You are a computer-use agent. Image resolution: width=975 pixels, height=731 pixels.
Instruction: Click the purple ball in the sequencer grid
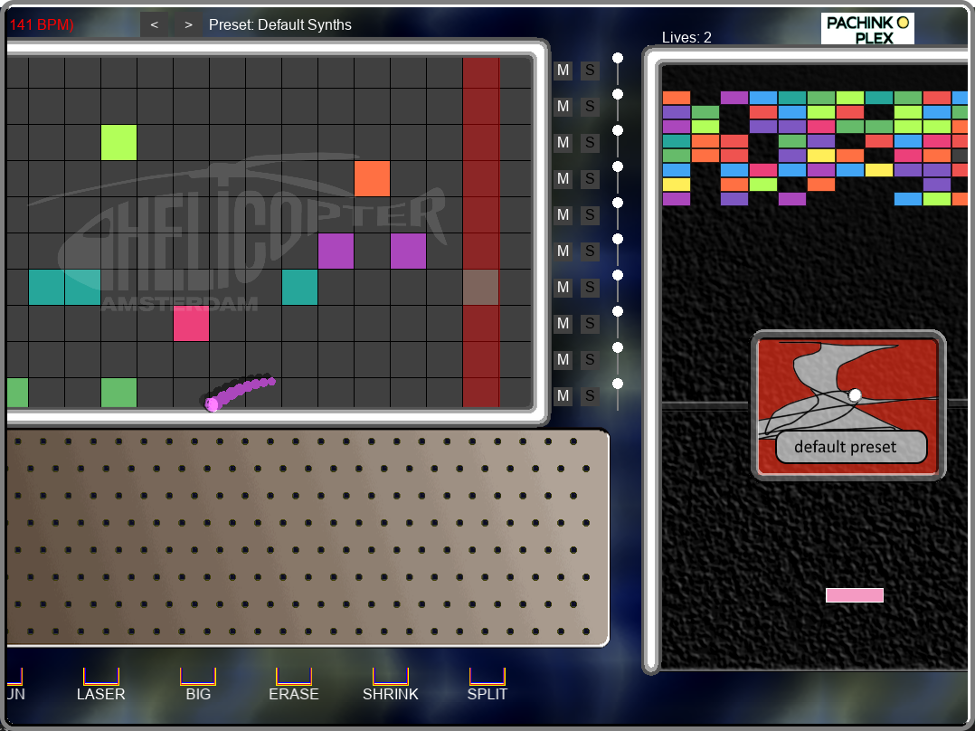click(212, 404)
